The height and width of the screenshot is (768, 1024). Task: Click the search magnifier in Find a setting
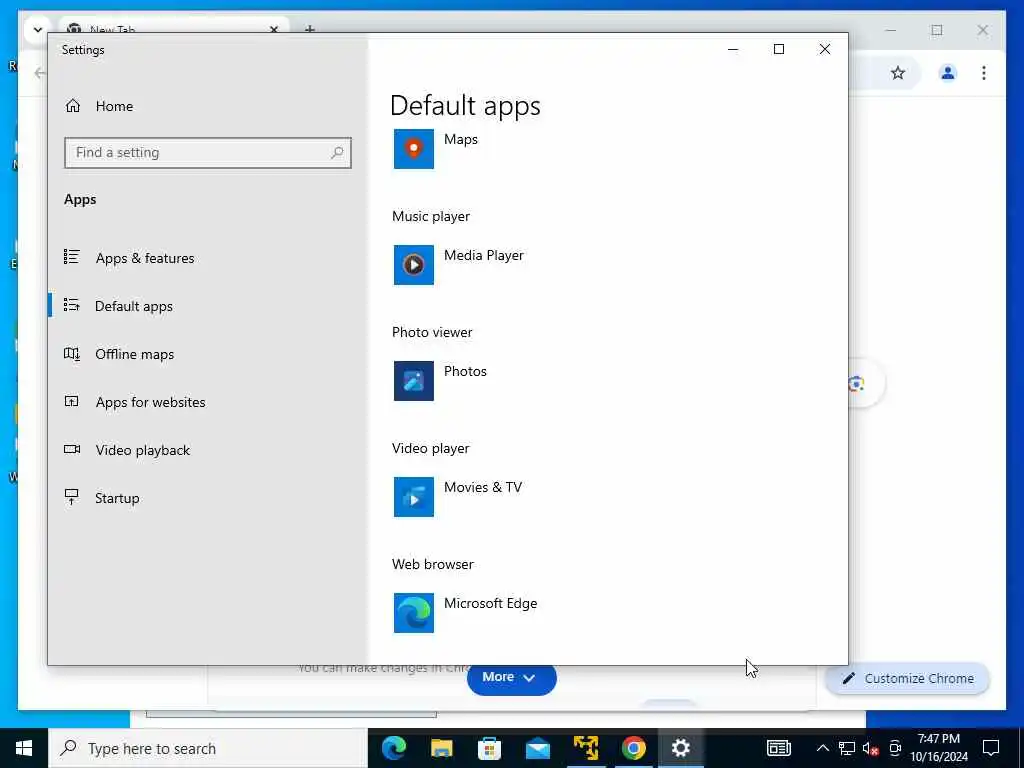(x=337, y=153)
